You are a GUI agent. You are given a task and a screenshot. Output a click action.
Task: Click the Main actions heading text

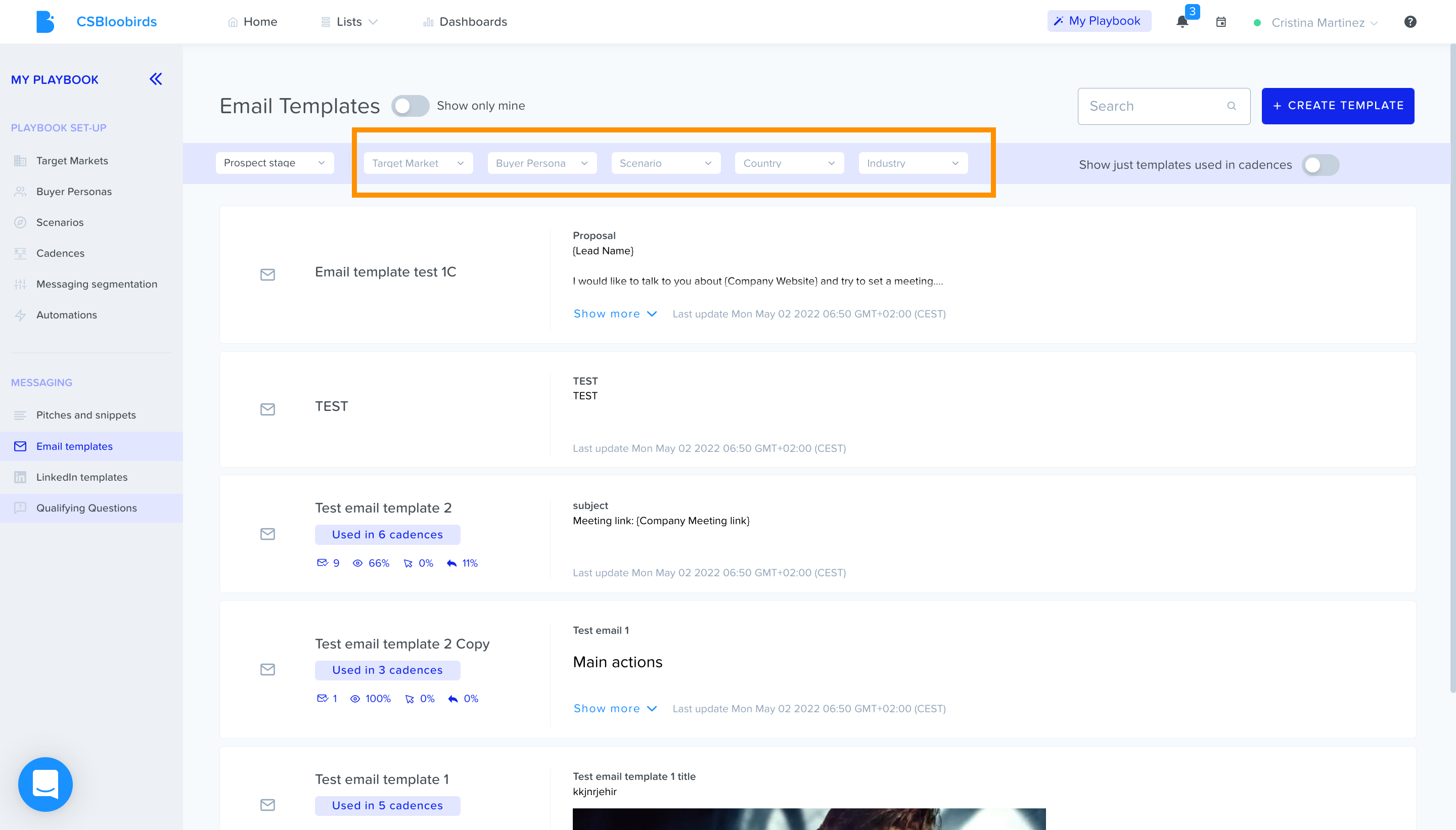[x=617, y=662]
